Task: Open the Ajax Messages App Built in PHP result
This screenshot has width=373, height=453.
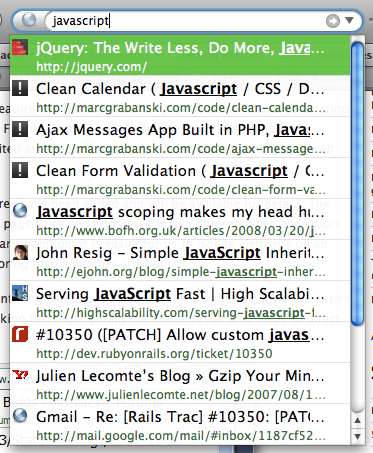Action: pyautogui.click(x=180, y=130)
